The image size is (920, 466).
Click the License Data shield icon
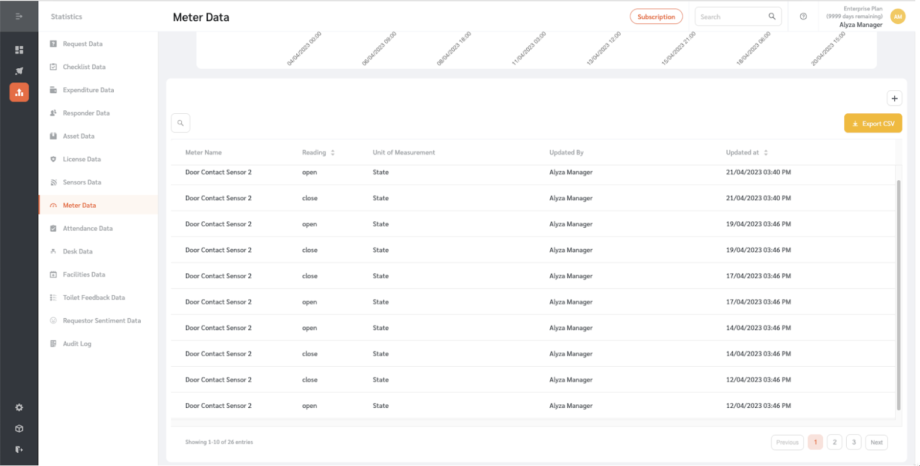click(53, 159)
